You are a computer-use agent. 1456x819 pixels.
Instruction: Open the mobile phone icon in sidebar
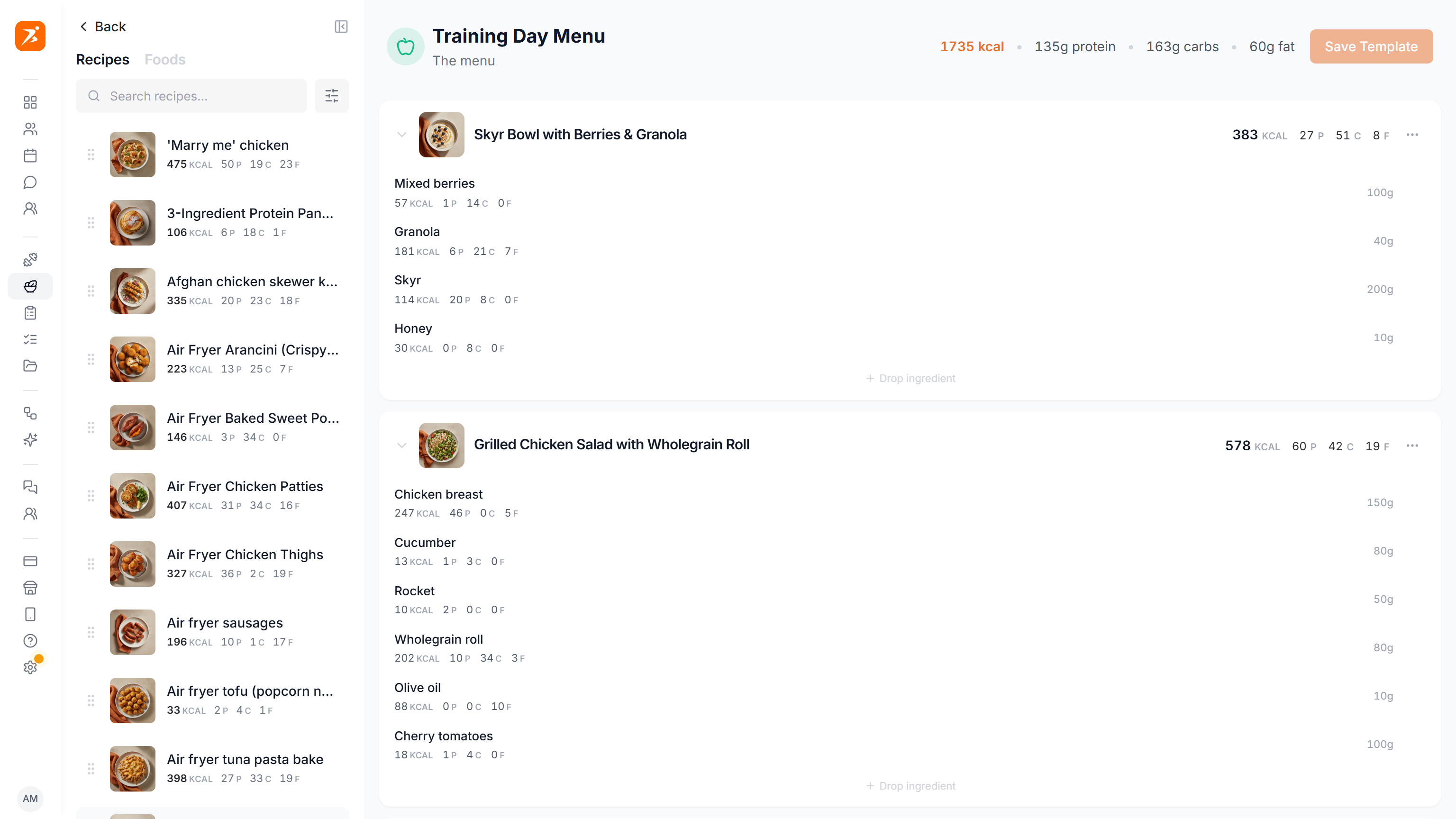(x=30, y=614)
